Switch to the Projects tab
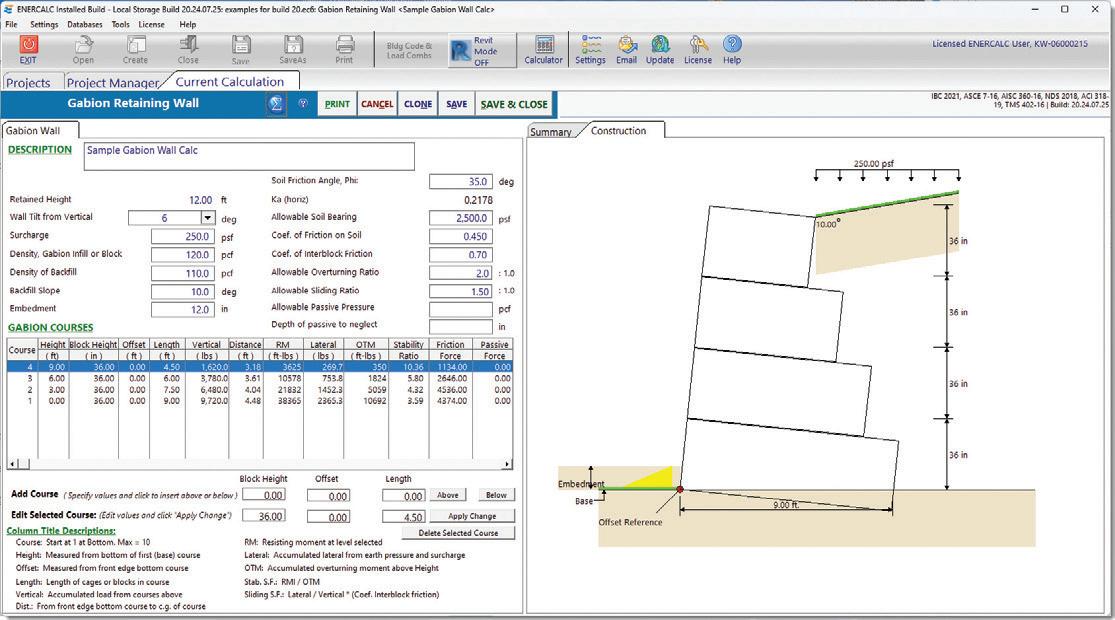 pos(28,82)
